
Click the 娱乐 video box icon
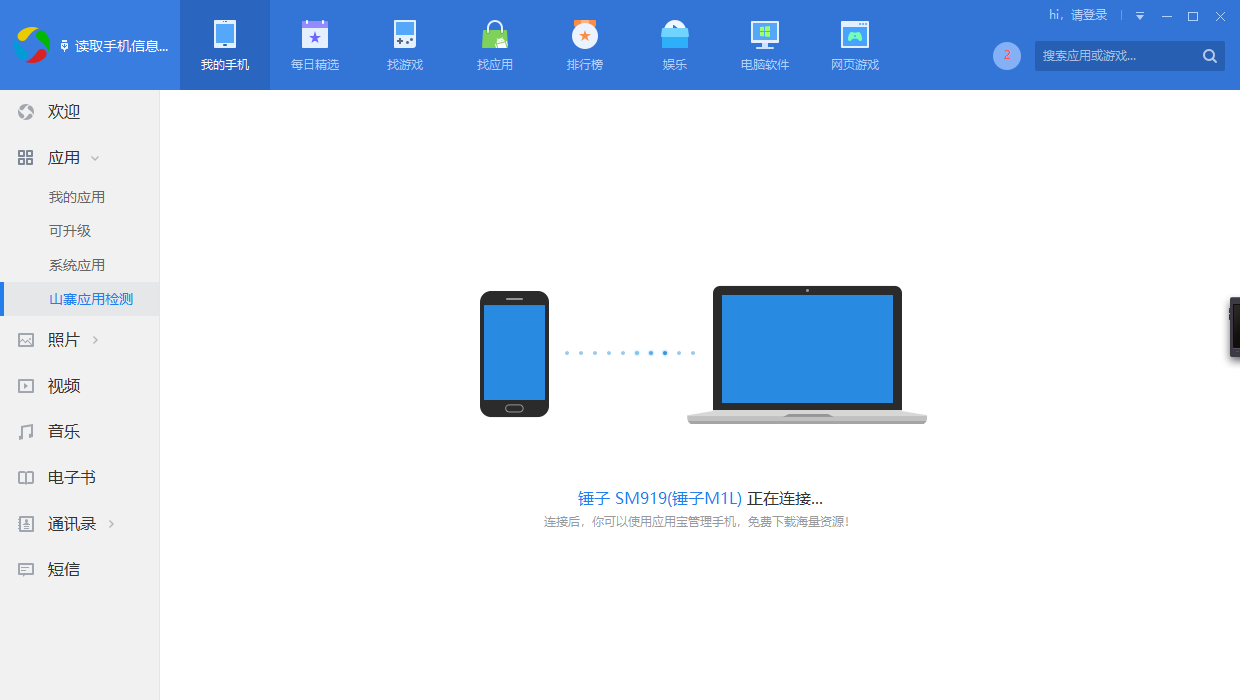tap(675, 34)
